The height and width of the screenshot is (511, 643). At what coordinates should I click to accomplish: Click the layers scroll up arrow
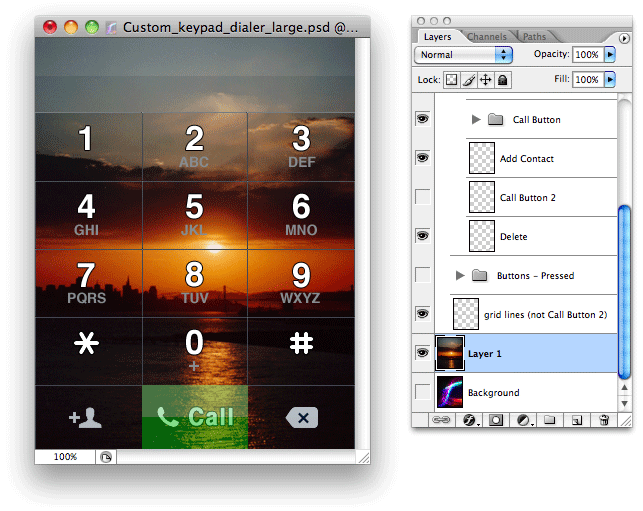pyautogui.click(x=624, y=388)
